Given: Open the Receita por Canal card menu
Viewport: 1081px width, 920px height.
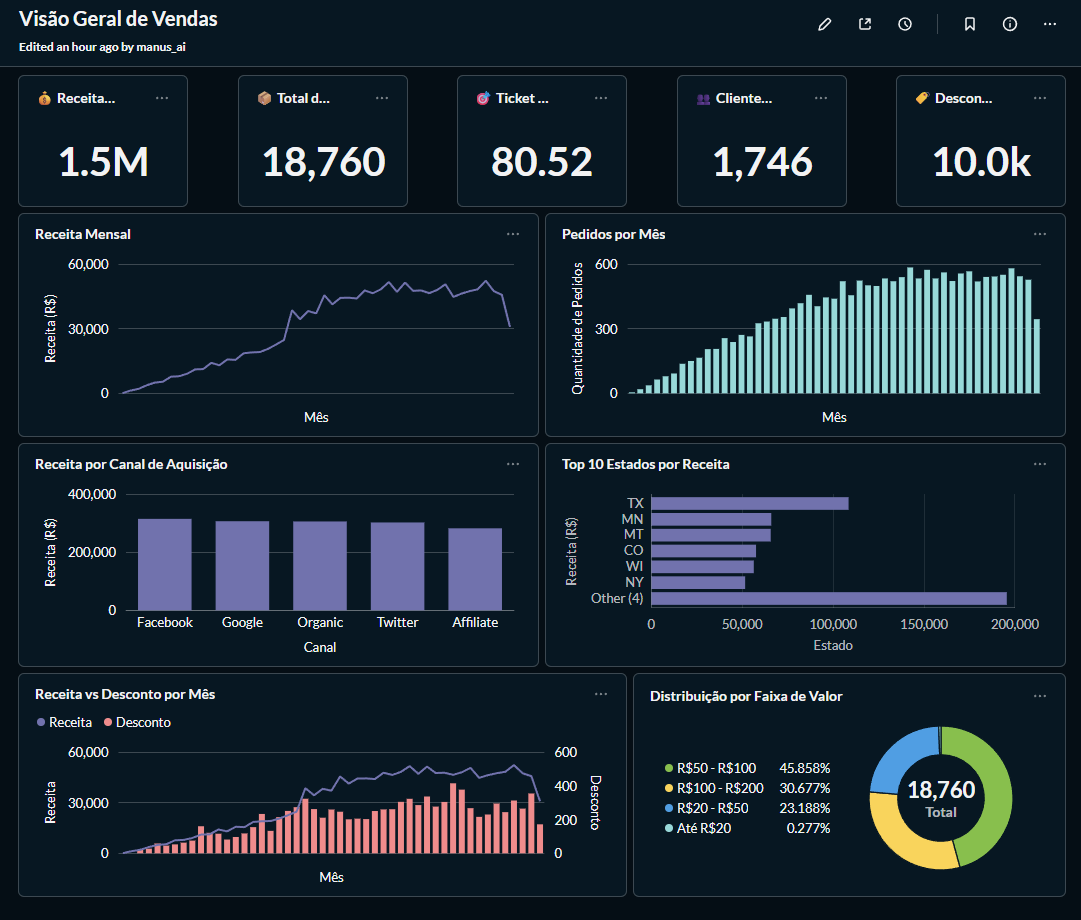Looking at the screenshot, I should click(512, 464).
